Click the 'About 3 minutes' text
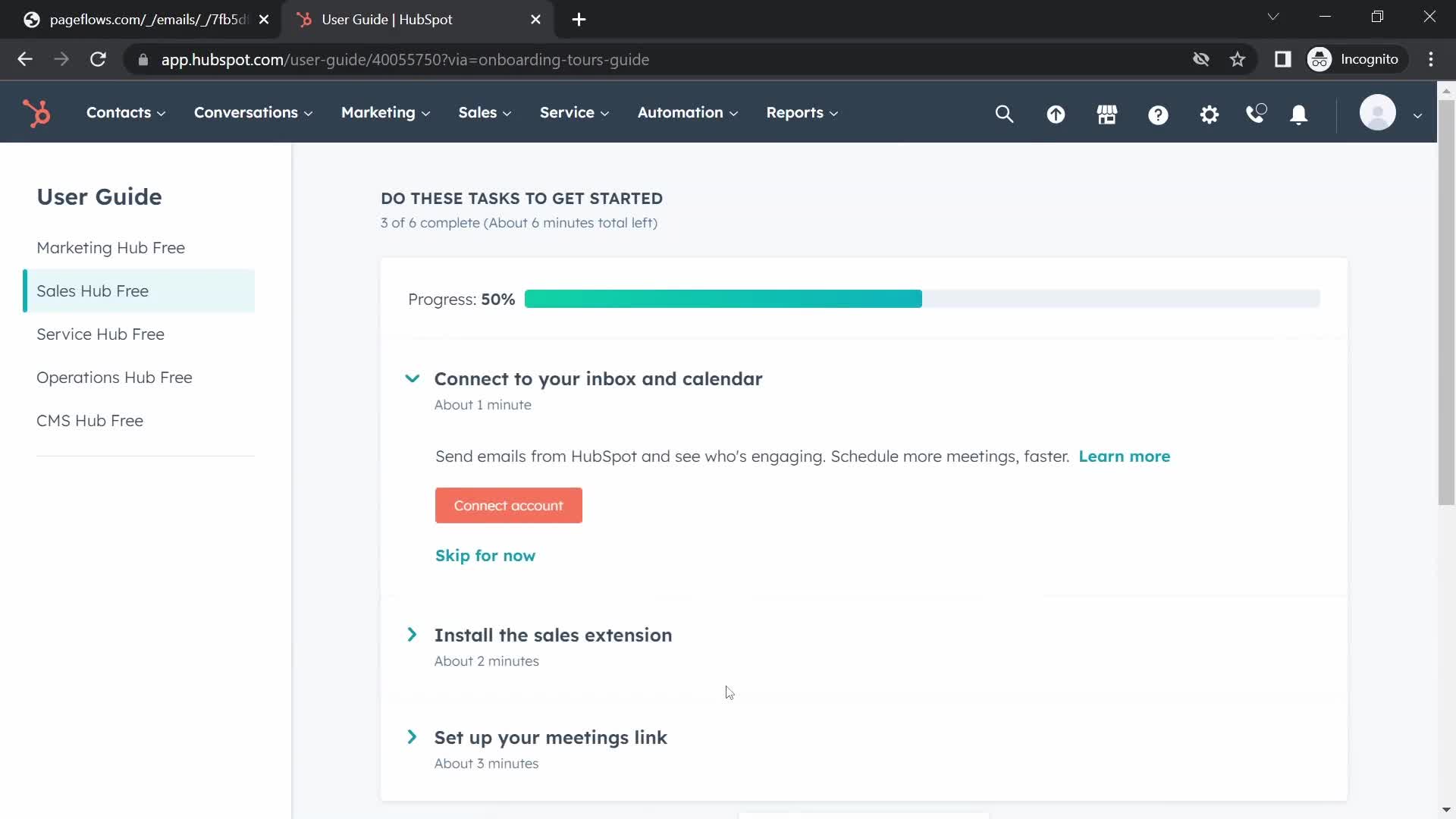Viewport: 1456px width, 819px height. click(x=486, y=764)
